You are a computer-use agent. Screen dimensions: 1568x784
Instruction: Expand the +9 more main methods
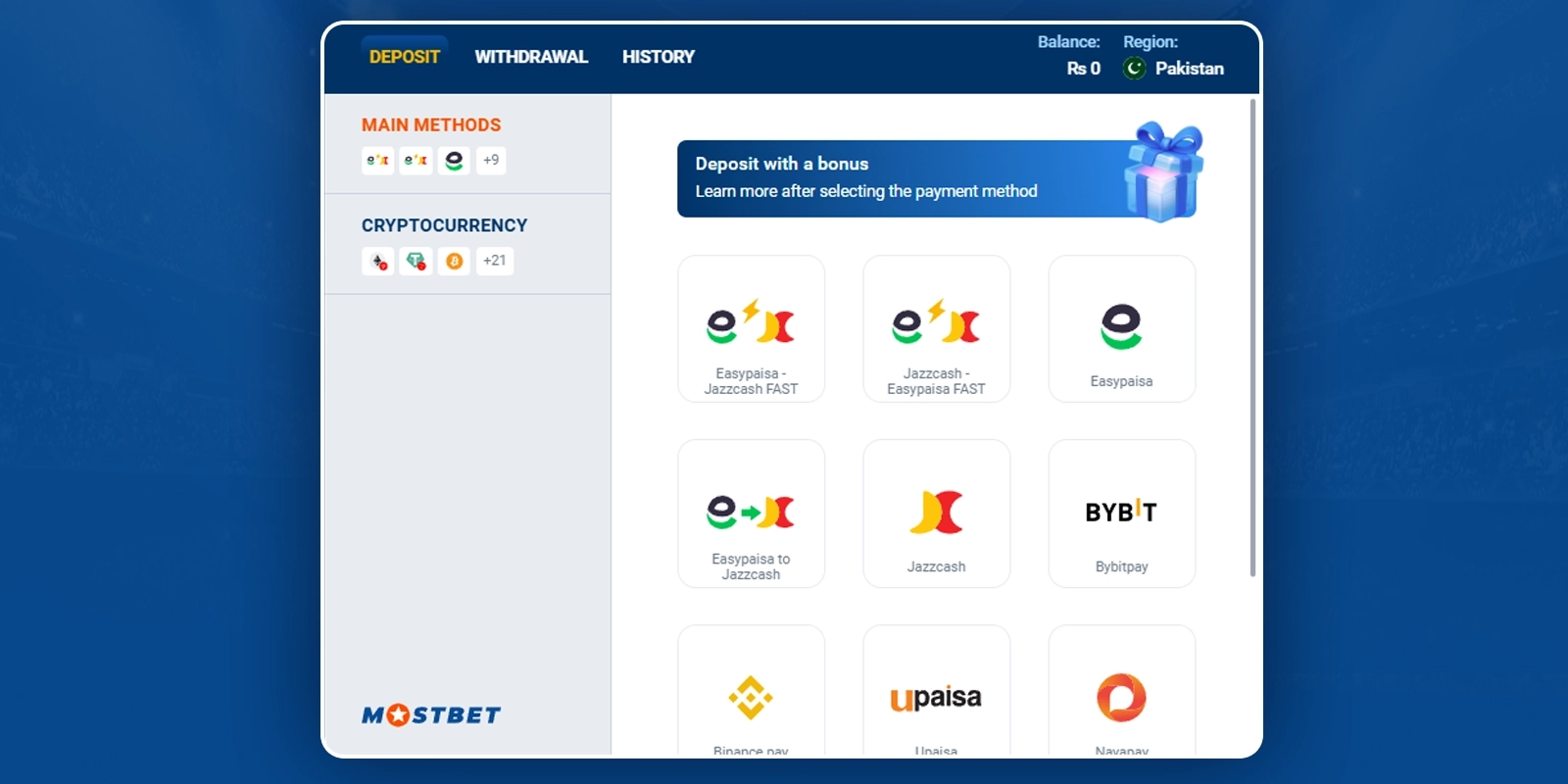(x=491, y=161)
